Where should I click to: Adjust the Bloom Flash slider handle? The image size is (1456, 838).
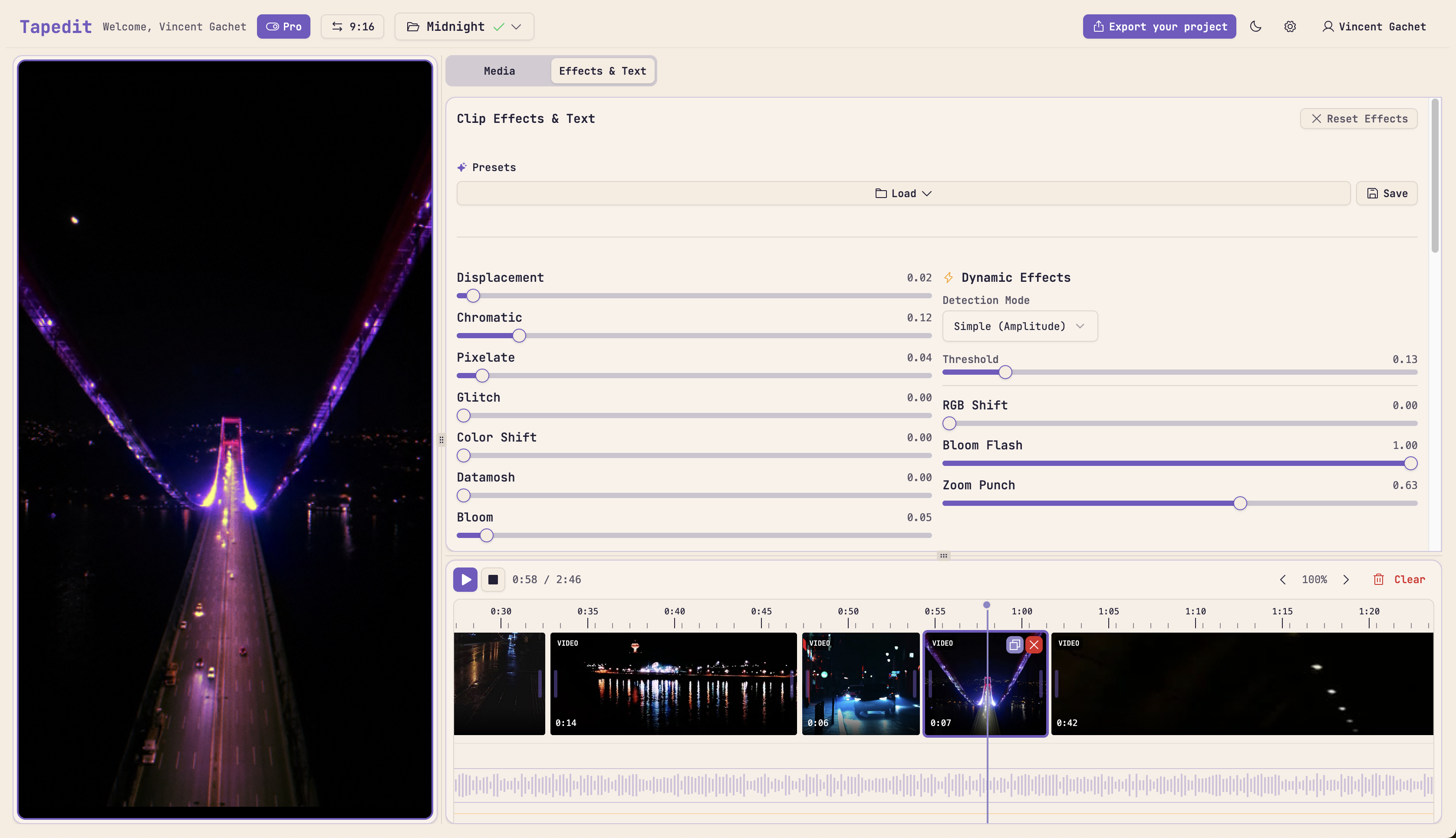tap(1410, 463)
